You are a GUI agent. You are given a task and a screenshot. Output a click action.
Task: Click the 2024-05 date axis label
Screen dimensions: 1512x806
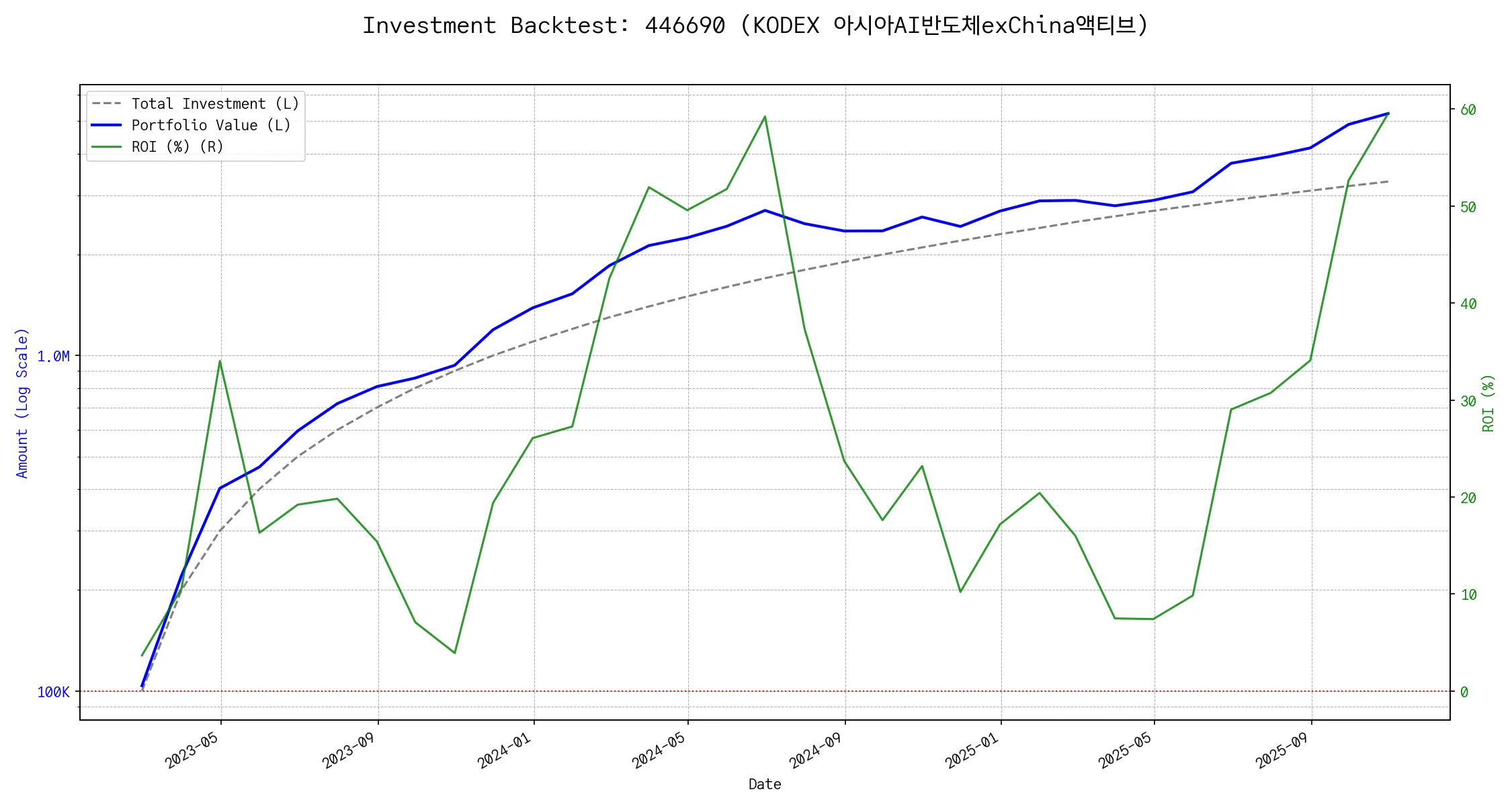pos(659,750)
